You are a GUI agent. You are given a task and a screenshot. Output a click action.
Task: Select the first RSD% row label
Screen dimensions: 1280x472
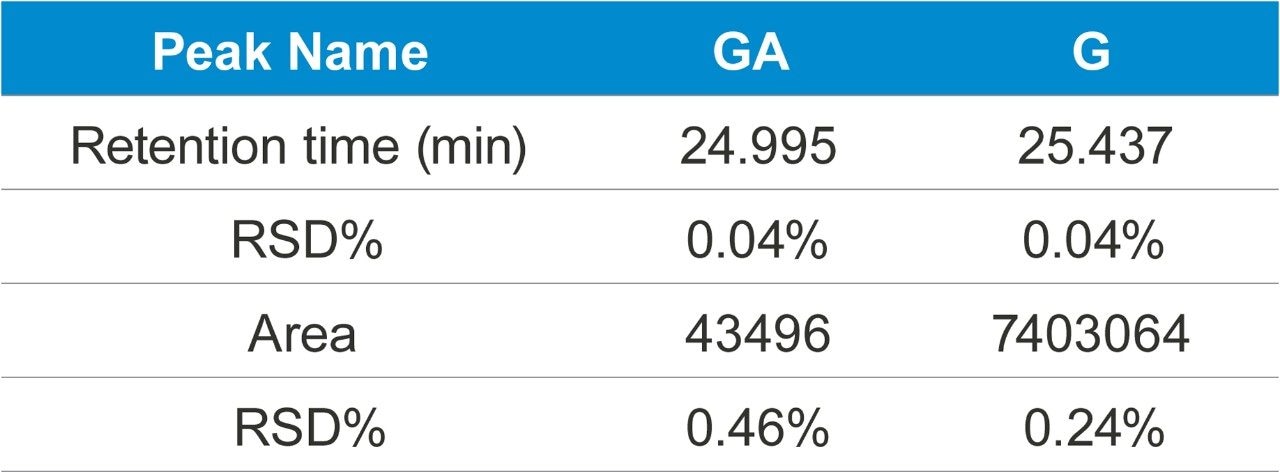pos(307,242)
